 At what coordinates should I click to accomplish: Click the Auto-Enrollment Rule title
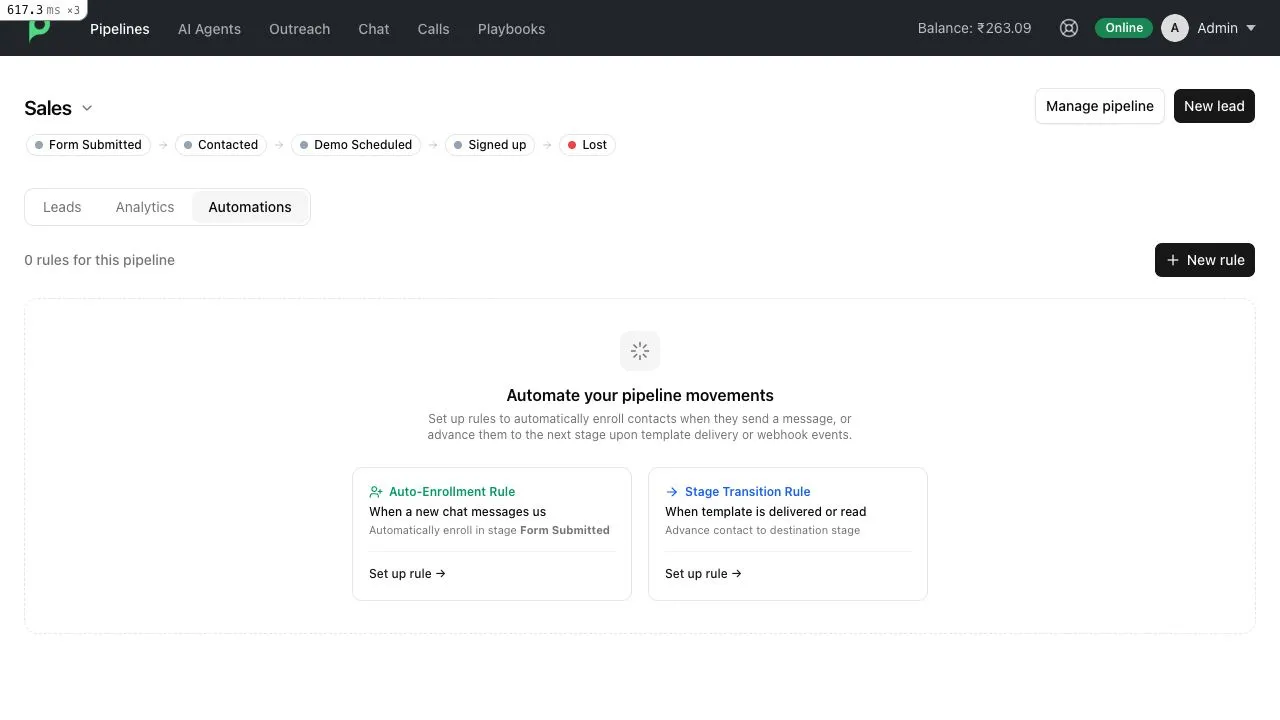click(452, 492)
